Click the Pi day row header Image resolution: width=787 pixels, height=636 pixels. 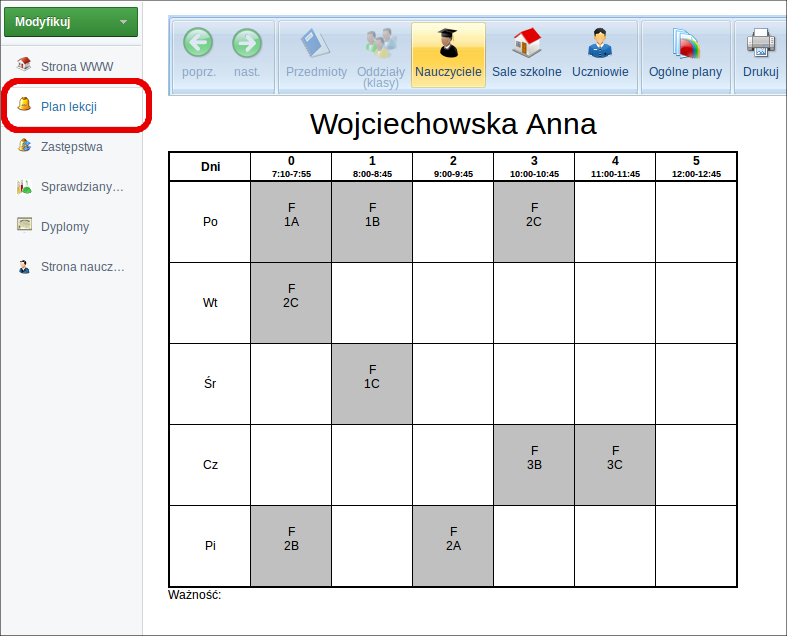(x=210, y=546)
